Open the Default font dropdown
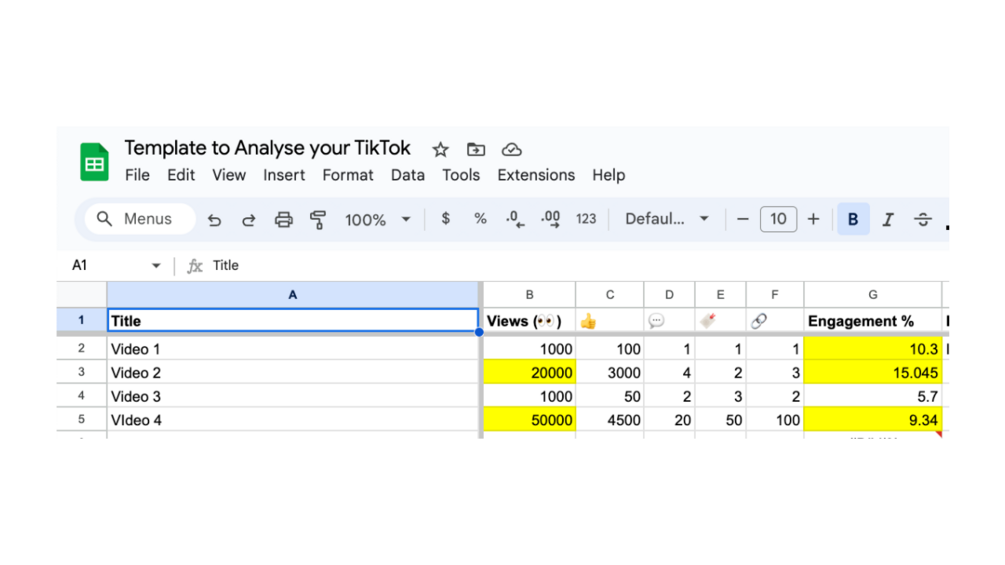The height and width of the screenshot is (565, 1005). point(667,219)
